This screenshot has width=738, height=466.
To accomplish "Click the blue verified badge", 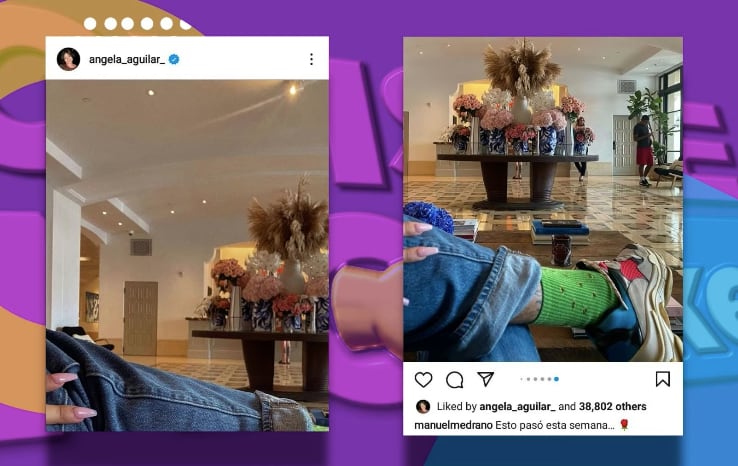I will pos(174,59).
